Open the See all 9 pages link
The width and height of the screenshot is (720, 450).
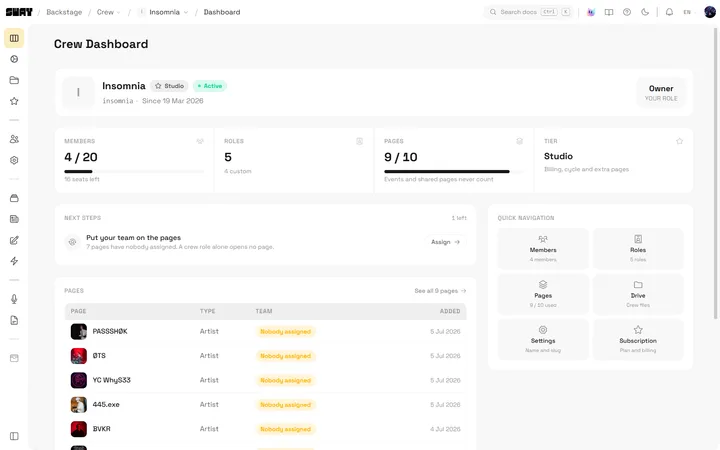click(x=440, y=291)
